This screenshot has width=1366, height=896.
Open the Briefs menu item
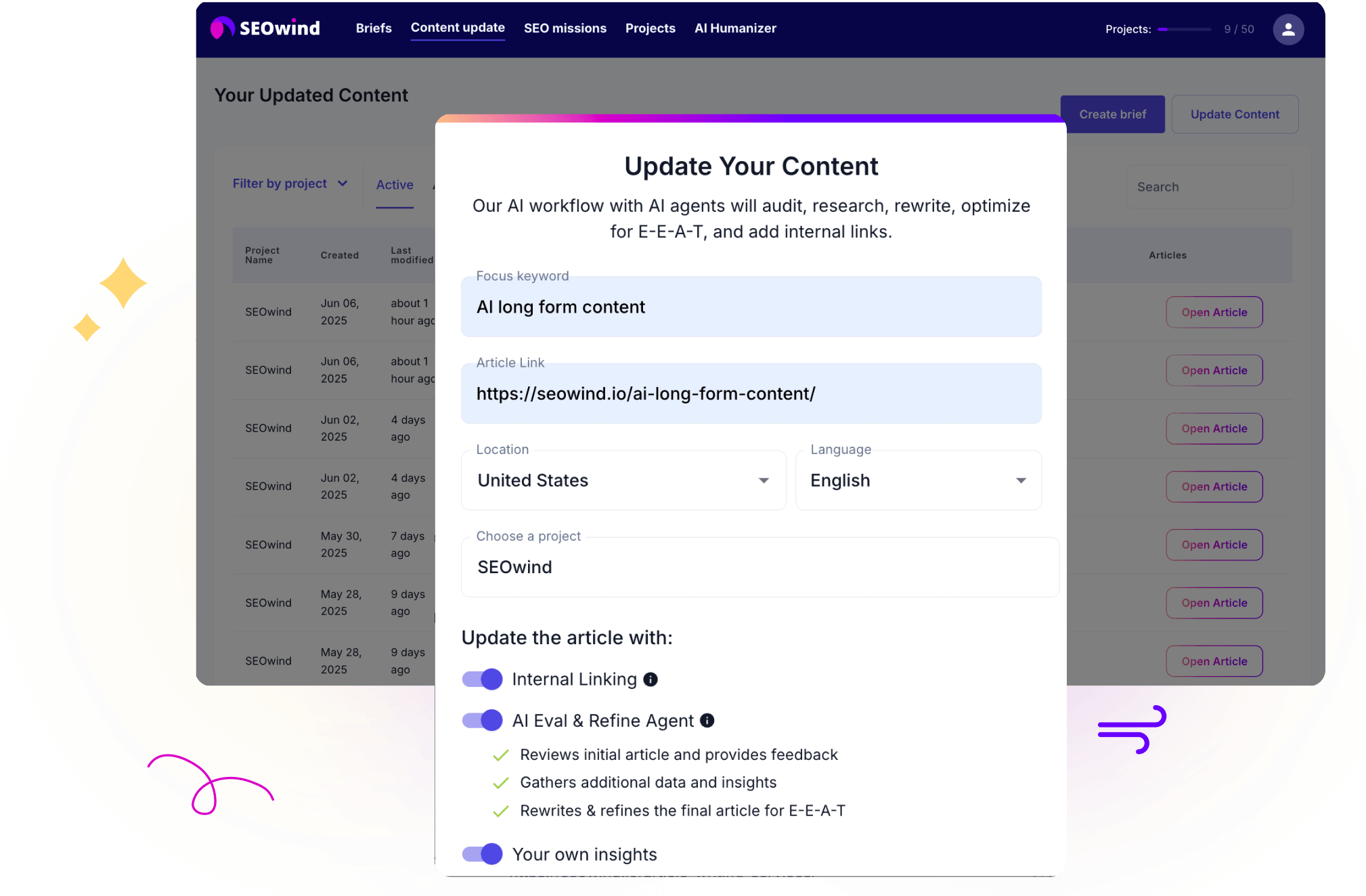pos(374,28)
